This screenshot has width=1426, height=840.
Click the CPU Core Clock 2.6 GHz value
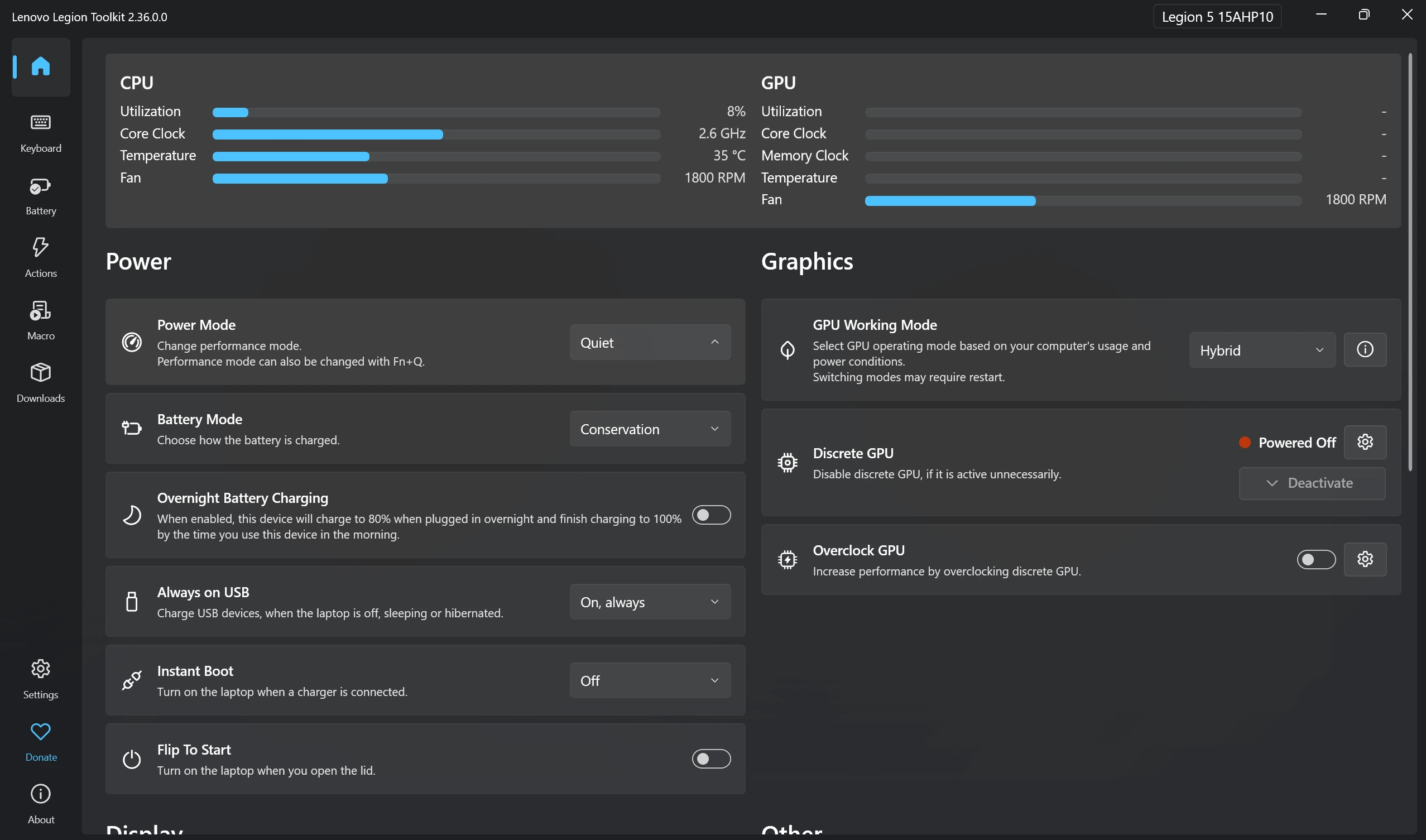[722, 133]
